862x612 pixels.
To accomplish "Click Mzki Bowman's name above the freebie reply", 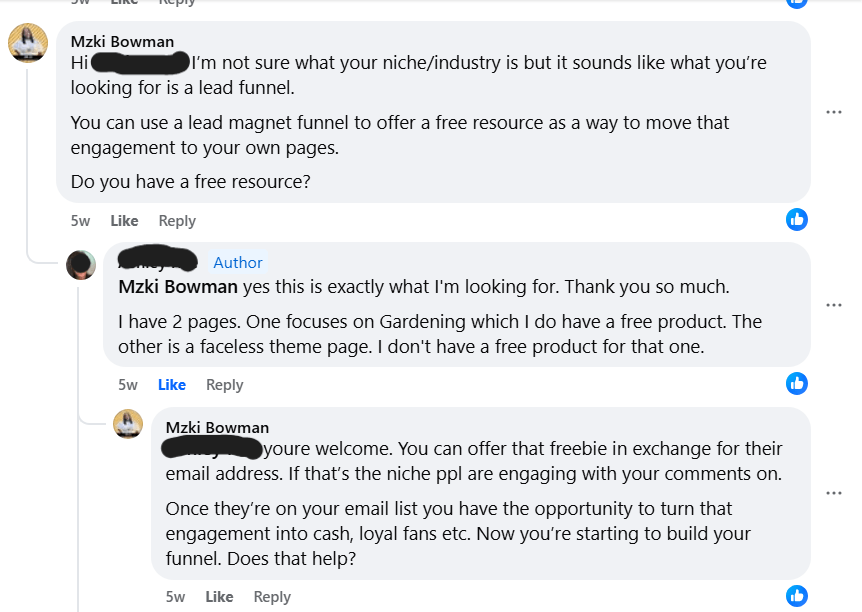I will 217,428.
